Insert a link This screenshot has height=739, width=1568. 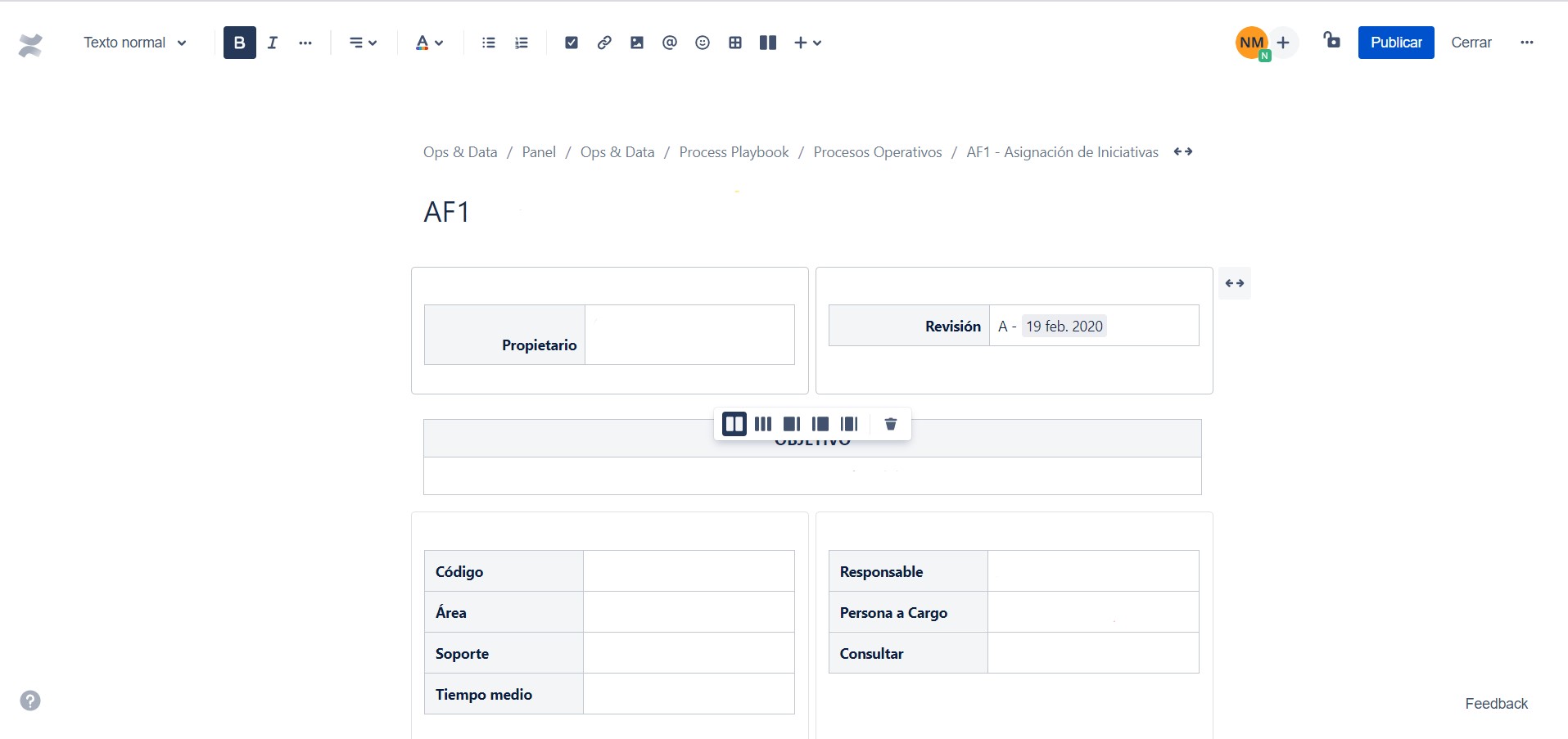pos(603,43)
